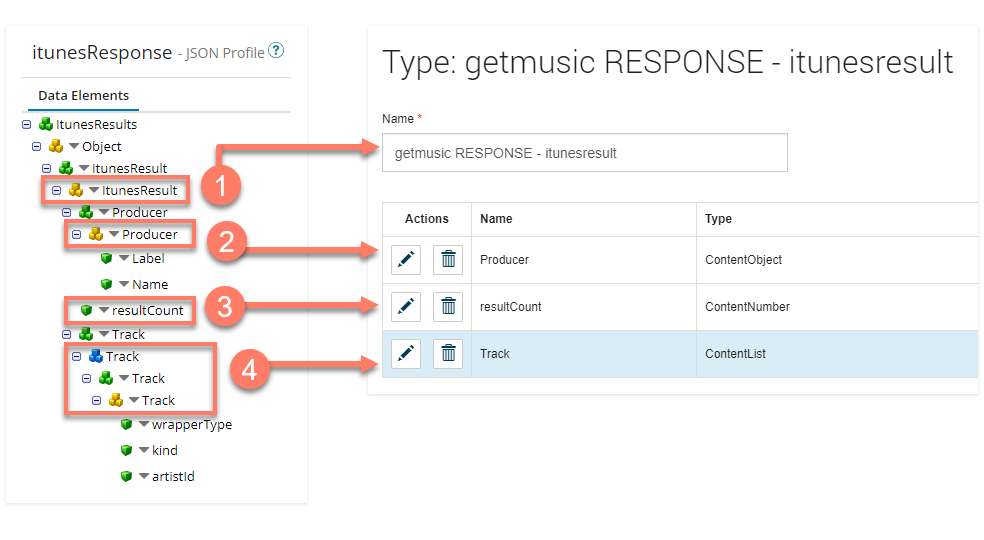Open the JSON Profile help icon
Image resolution: width=984 pixels, height=540 pixels.
276,50
